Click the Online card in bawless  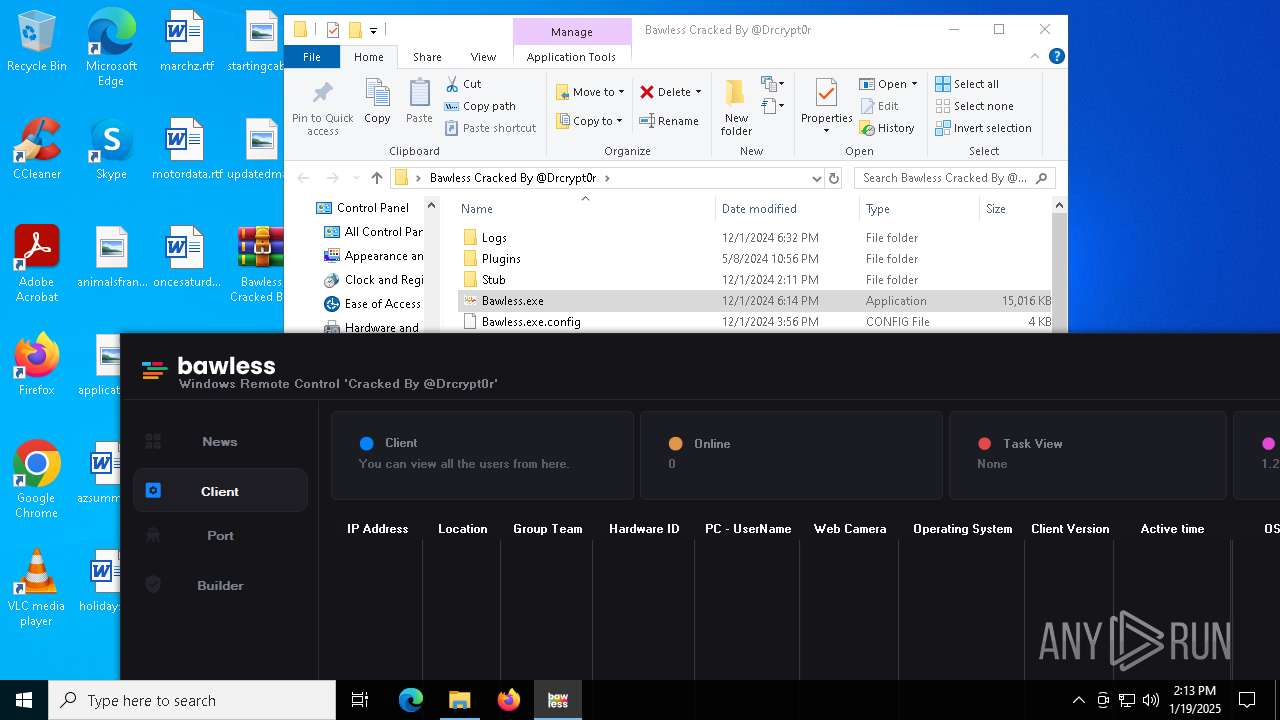791,454
